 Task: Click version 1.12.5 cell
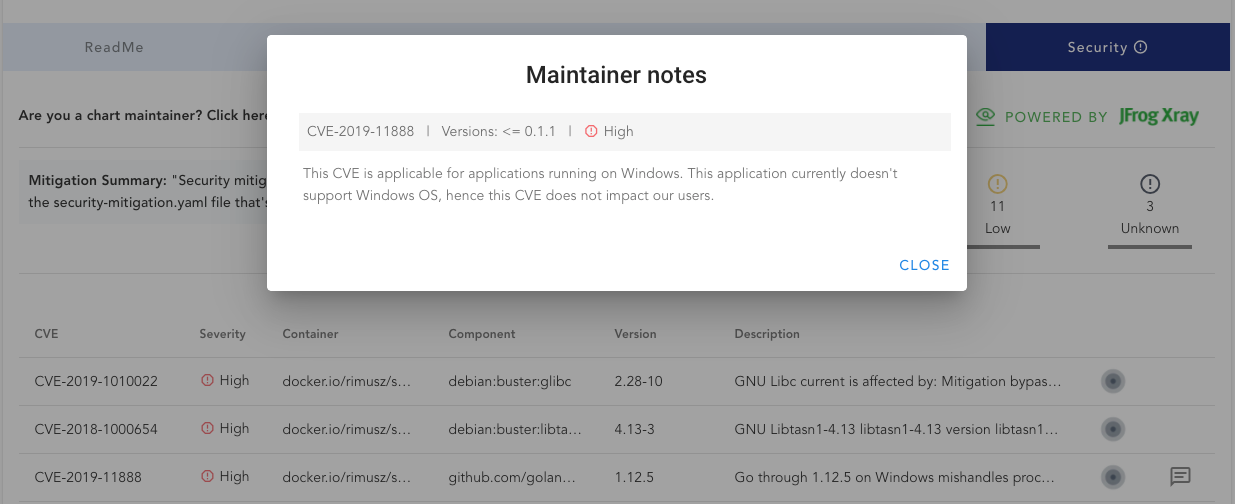click(x=633, y=477)
